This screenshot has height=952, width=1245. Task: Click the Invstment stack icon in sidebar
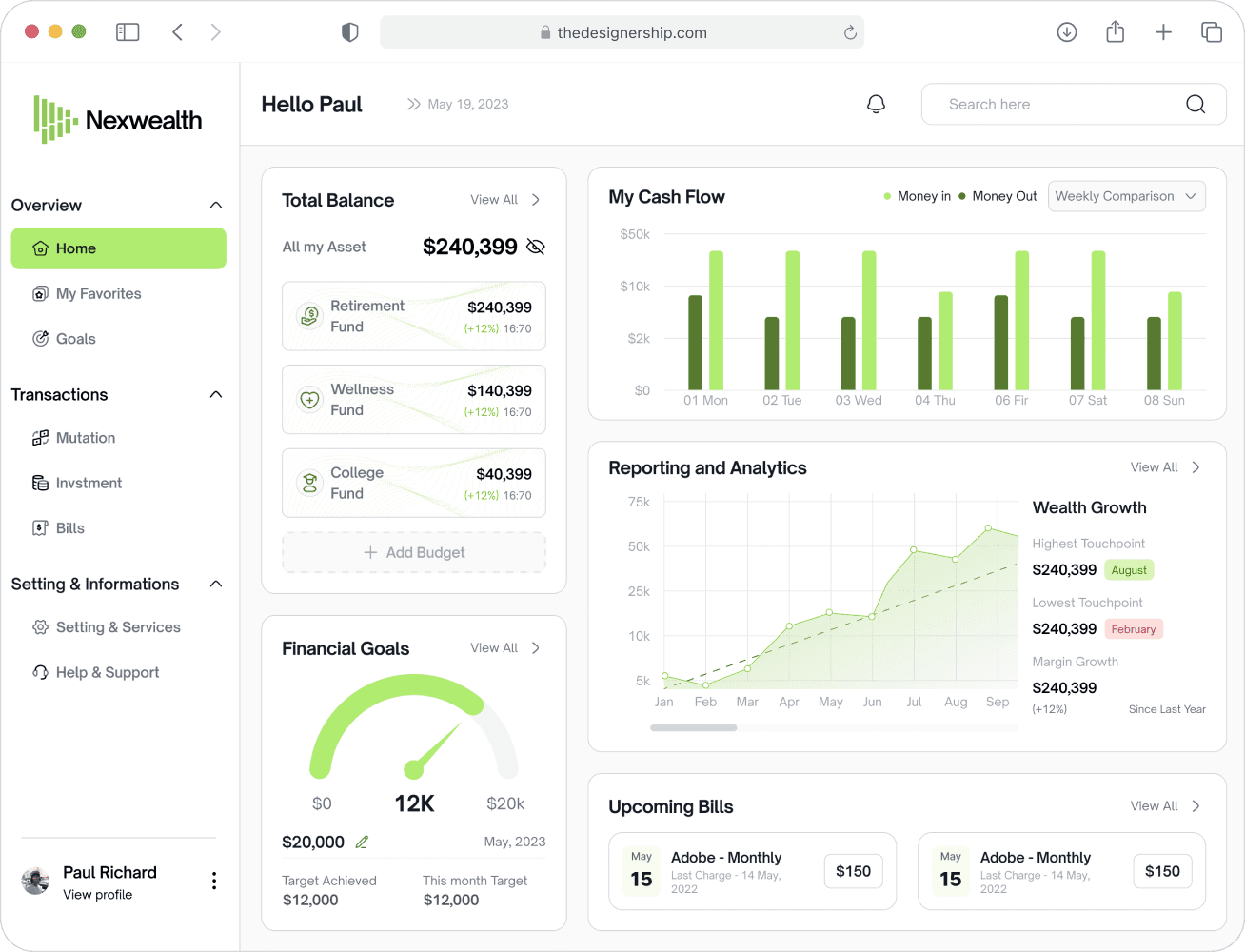(40, 483)
